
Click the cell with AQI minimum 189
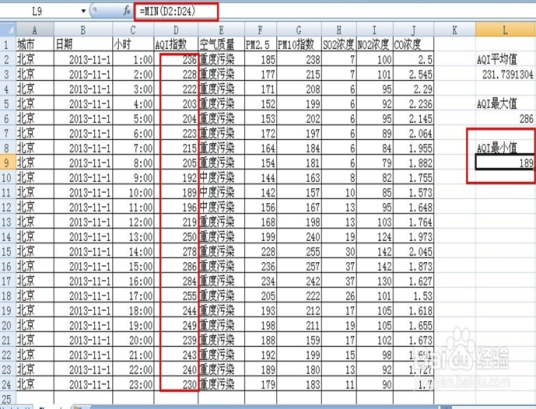(505, 162)
